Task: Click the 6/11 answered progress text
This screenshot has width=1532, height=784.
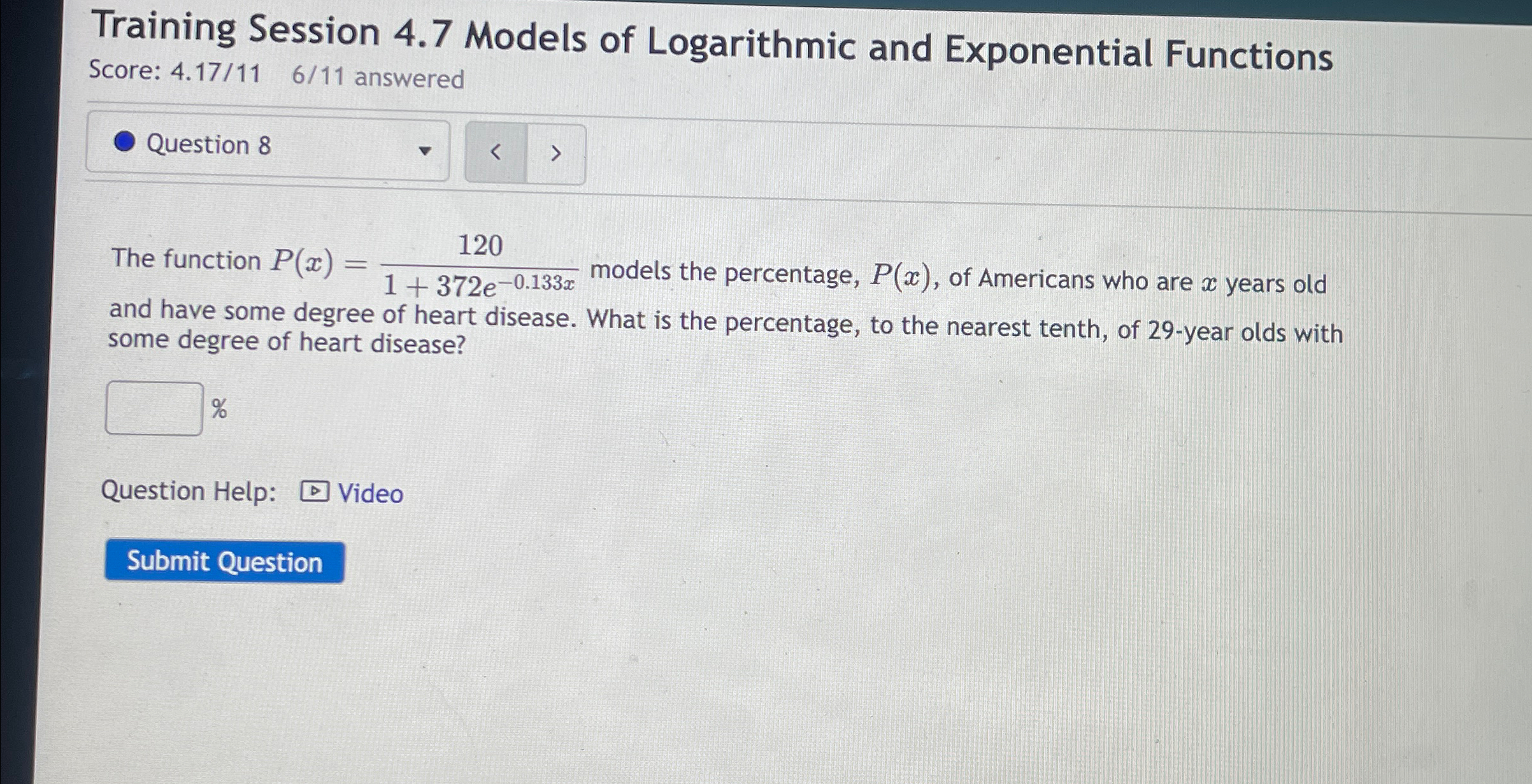Action: [x=378, y=77]
